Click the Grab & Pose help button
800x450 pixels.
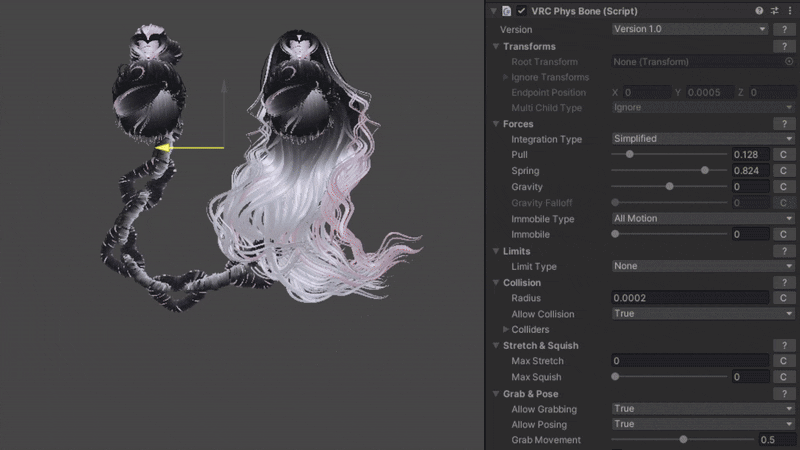(785, 394)
